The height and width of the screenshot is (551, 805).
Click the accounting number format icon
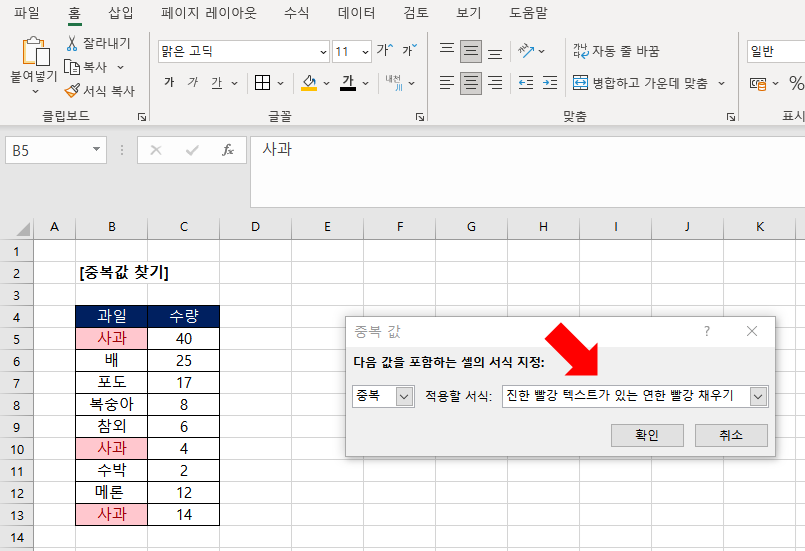pos(758,84)
